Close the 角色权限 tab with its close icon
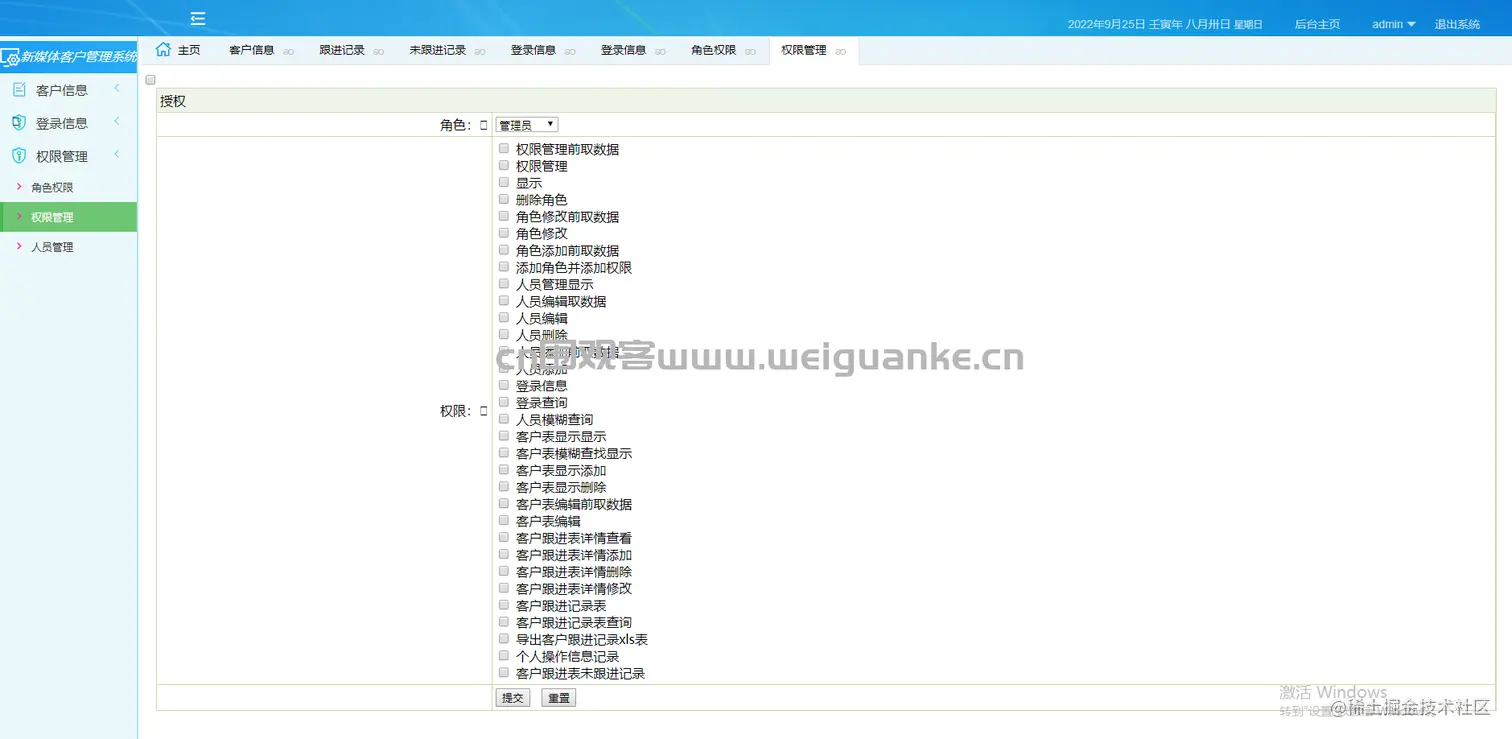The width and height of the screenshot is (1512, 739). point(750,51)
